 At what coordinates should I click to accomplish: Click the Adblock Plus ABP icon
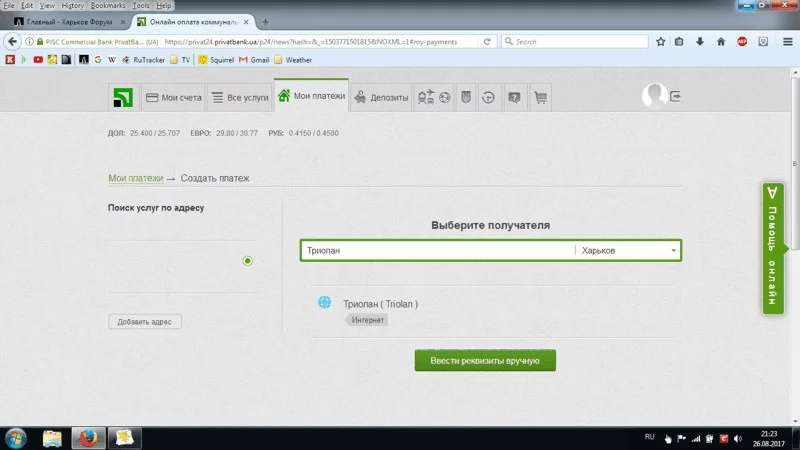click(x=742, y=42)
